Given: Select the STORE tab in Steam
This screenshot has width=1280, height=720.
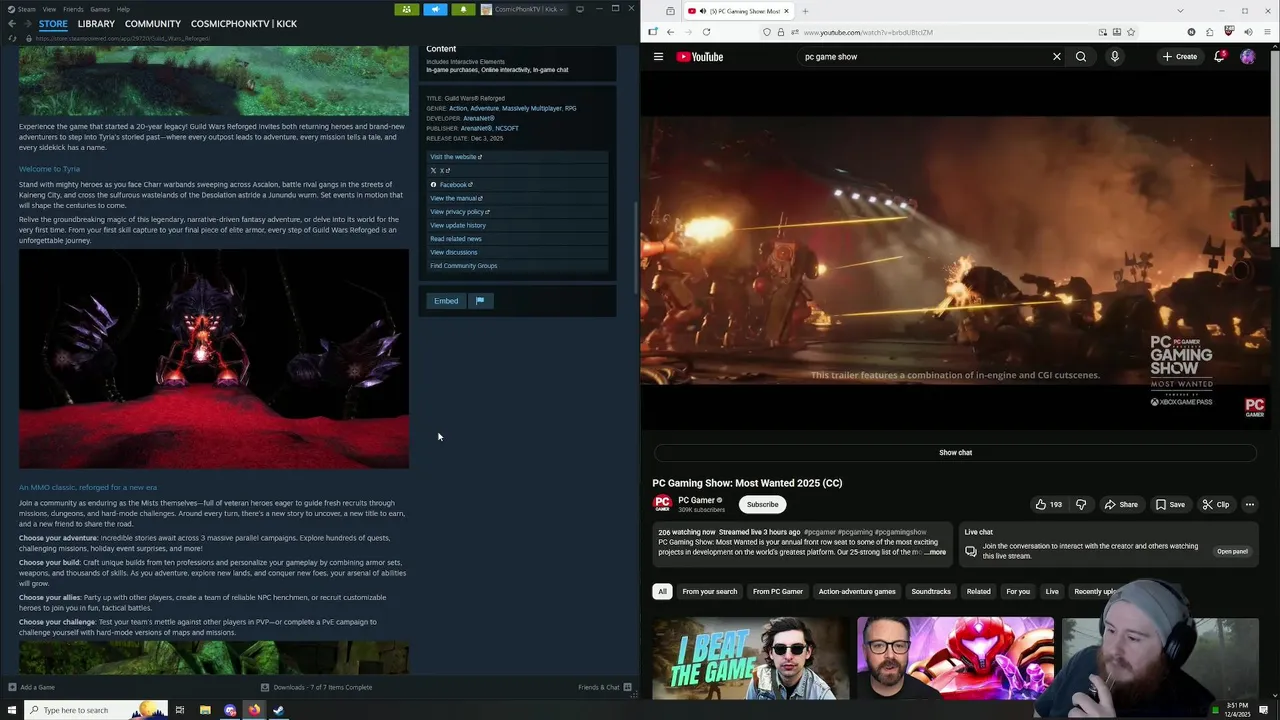Looking at the screenshot, I should tap(53, 23).
